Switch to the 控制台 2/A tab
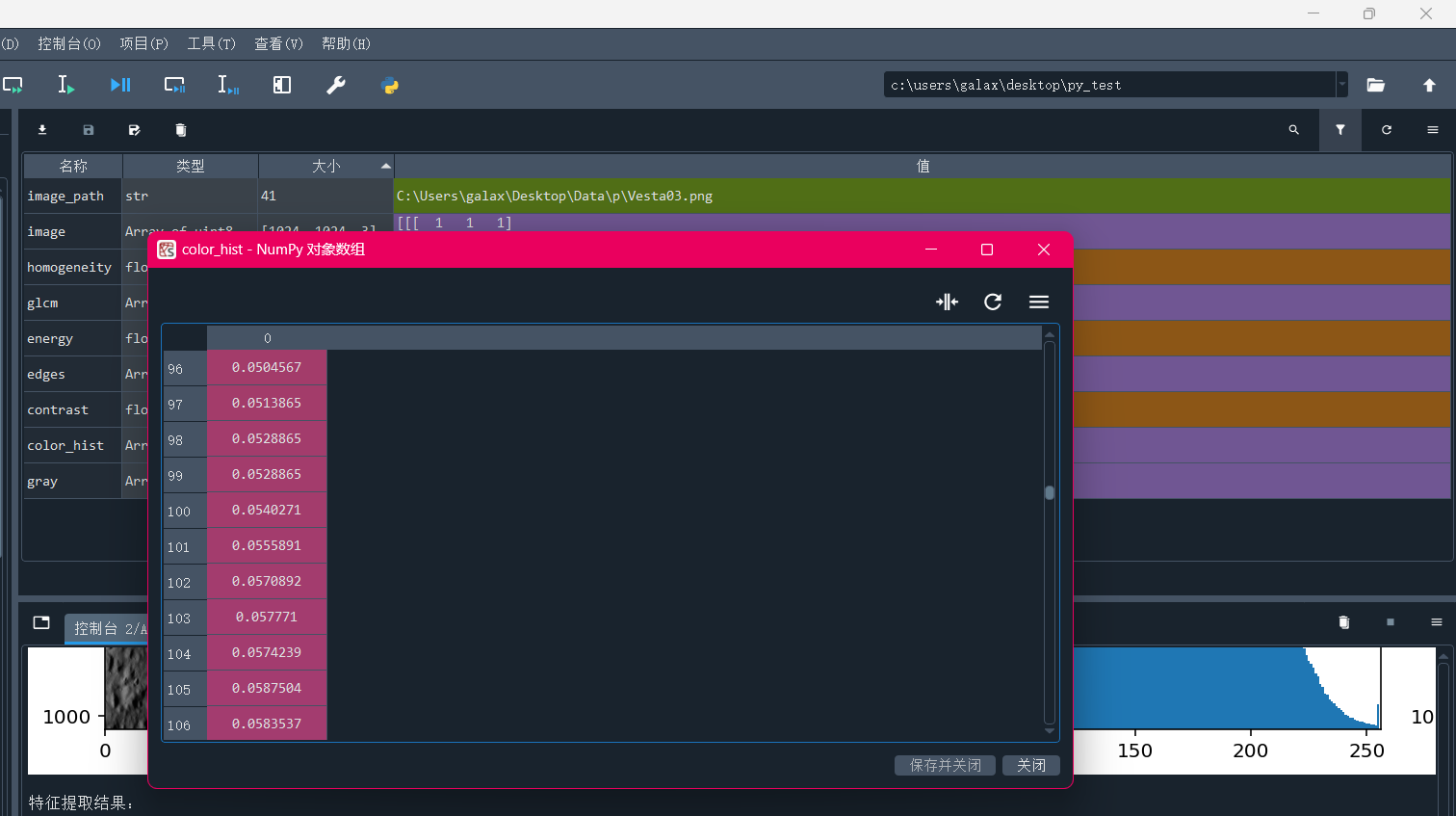The image size is (1456, 816). pos(108,628)
